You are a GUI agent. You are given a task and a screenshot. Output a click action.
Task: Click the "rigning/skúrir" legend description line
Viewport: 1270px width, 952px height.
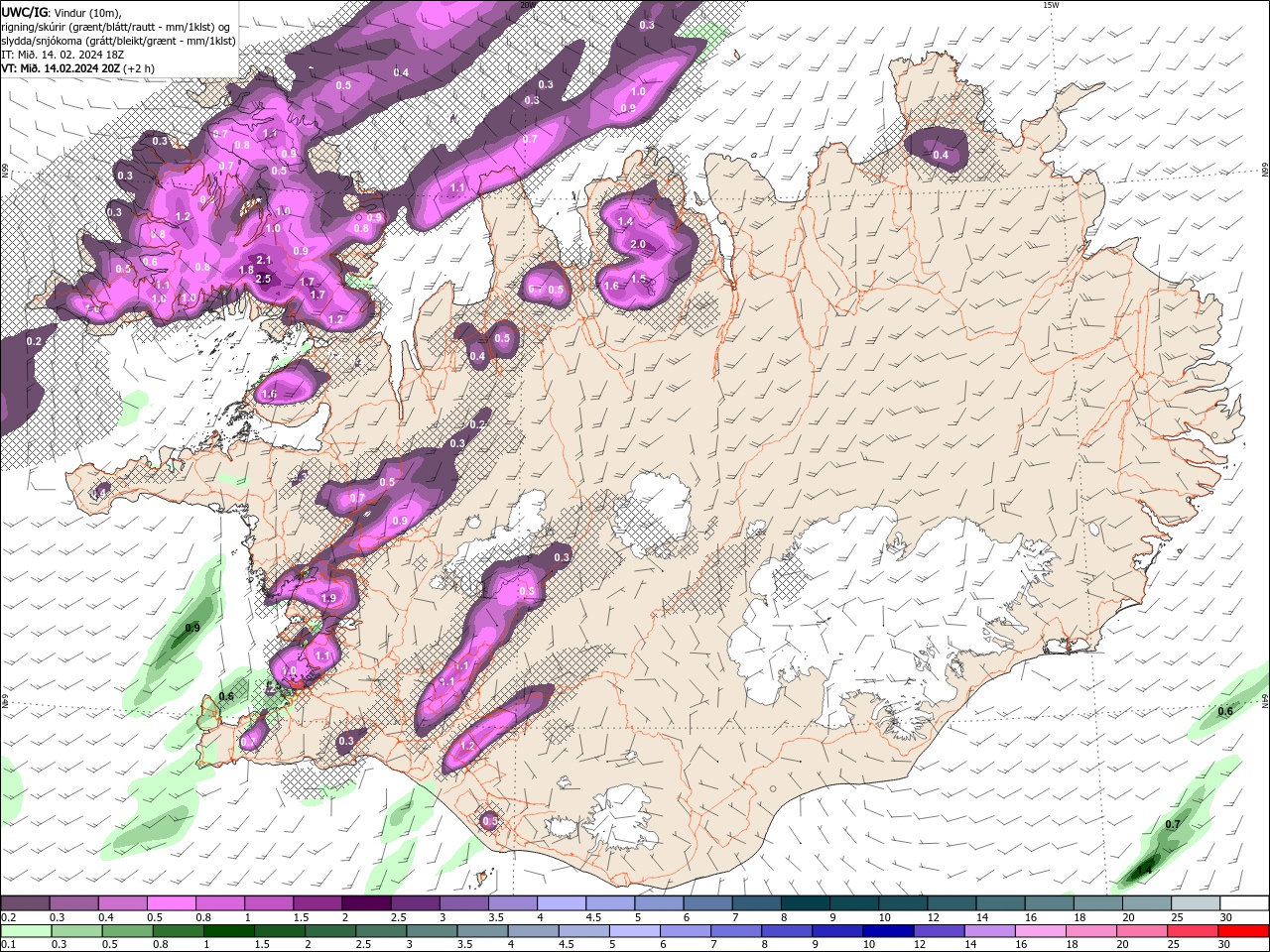(x=116, y=27)
